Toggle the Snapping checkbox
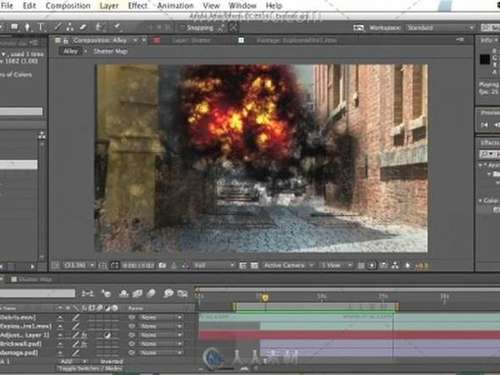500x375 pixels. click(x=182, y=28)
